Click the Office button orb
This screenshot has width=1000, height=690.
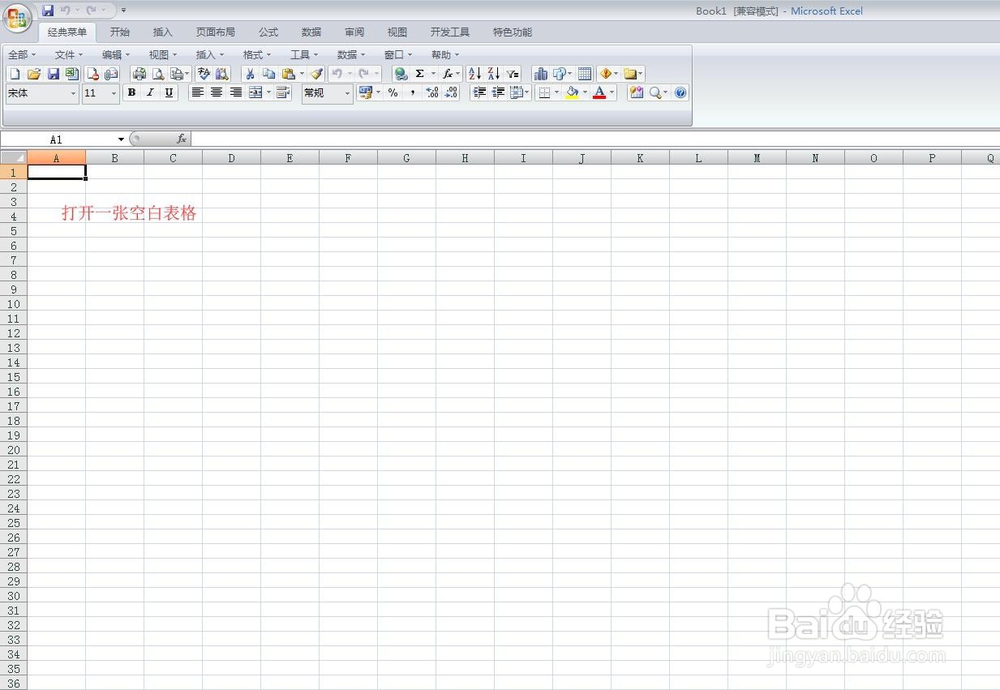point(17,18)
